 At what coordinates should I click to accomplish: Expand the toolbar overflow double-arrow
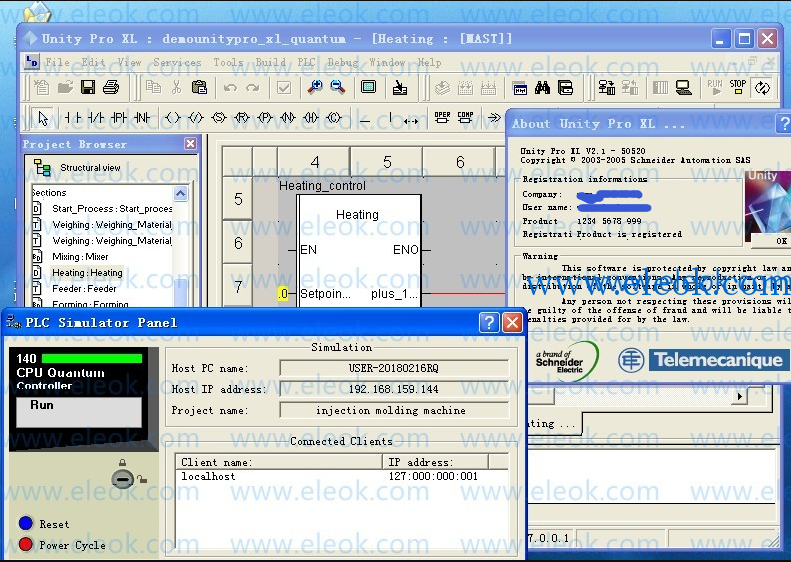[x=494, y=118]
